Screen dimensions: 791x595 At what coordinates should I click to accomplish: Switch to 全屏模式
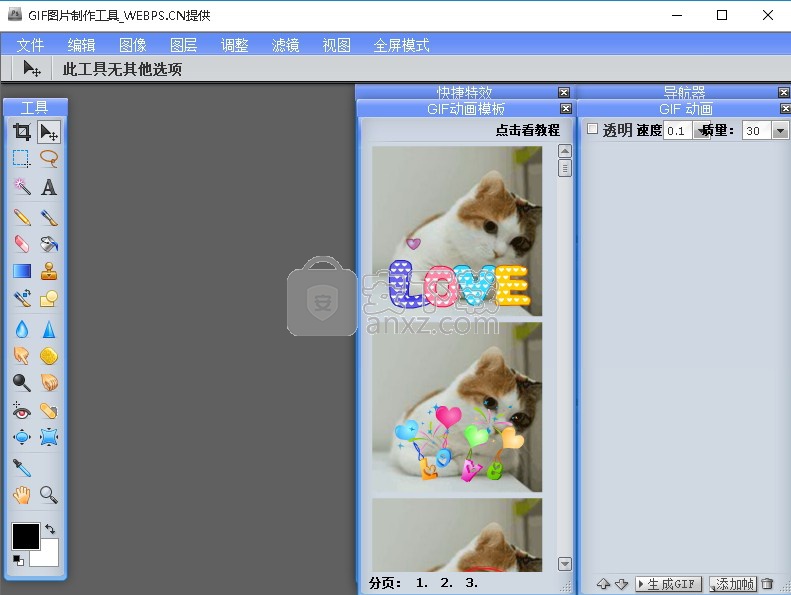coord(402,45)
